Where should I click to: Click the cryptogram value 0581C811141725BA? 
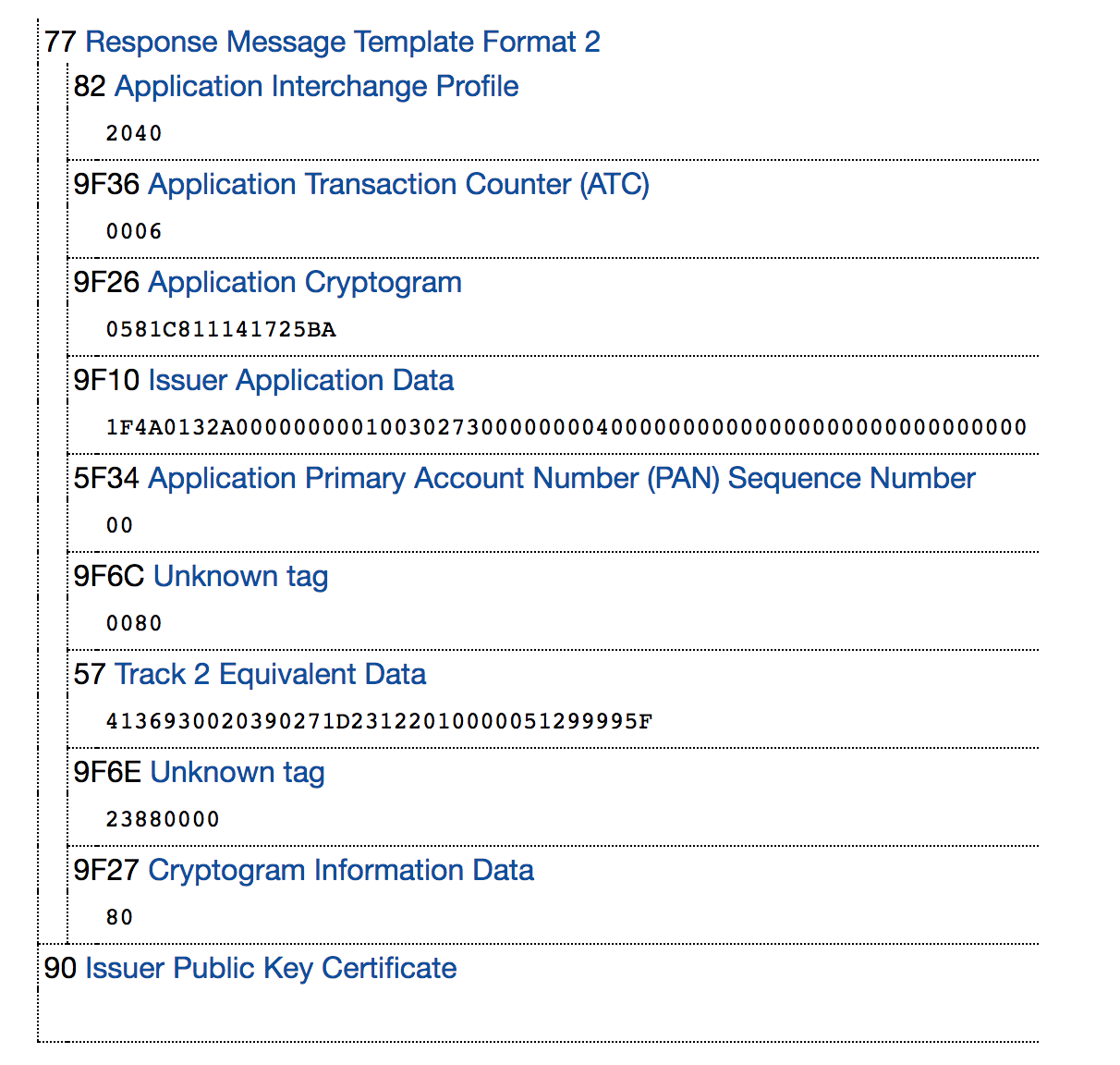point(221,330)
